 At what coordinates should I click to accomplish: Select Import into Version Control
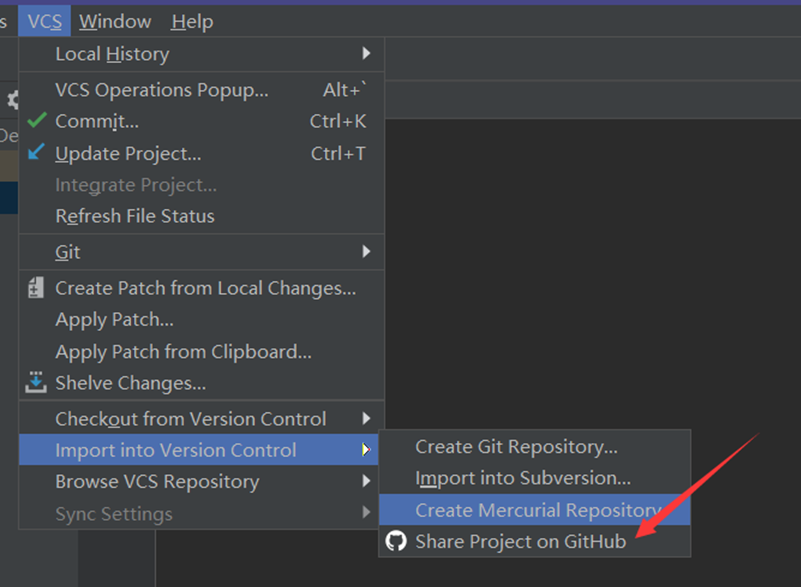click(x=199, y=450)
